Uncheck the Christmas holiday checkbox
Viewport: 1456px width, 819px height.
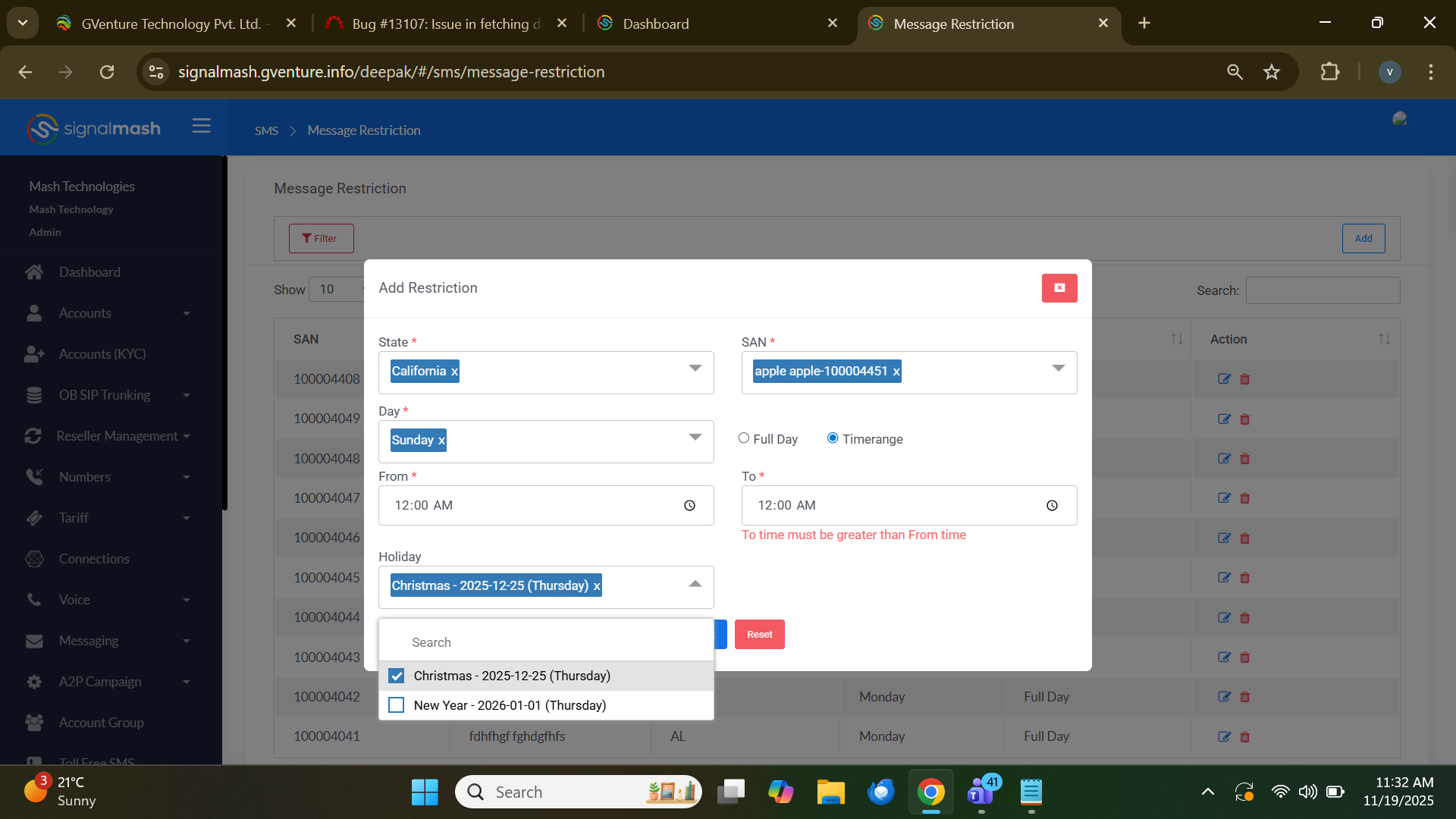coord(396,676)
